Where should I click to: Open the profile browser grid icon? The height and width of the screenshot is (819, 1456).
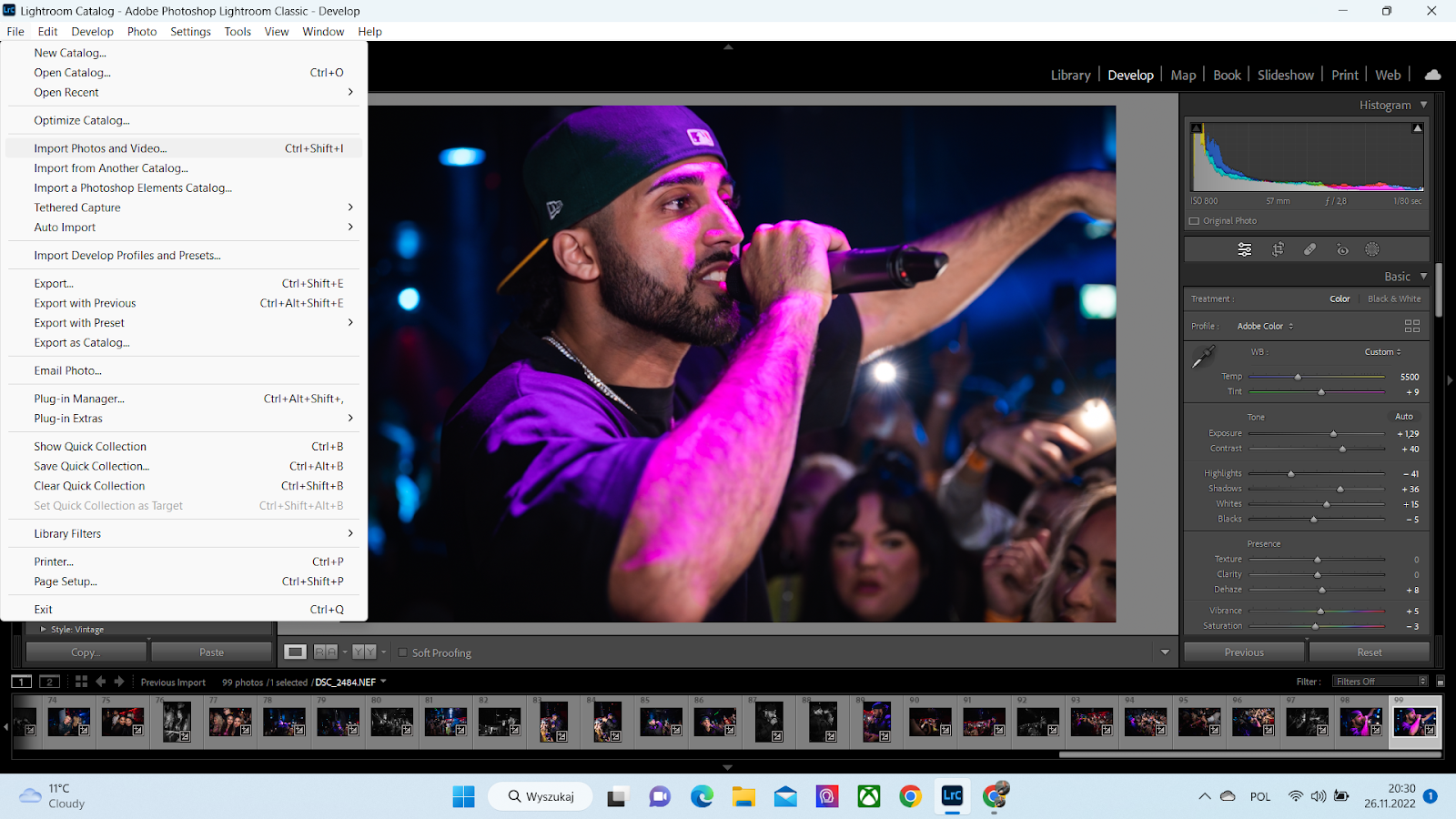coord(1412,326)
